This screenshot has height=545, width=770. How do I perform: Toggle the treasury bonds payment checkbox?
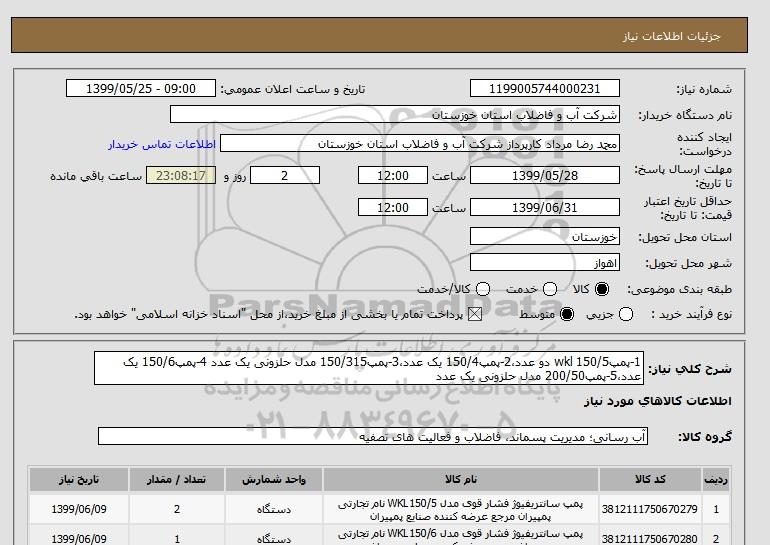(x=475, y=314)
